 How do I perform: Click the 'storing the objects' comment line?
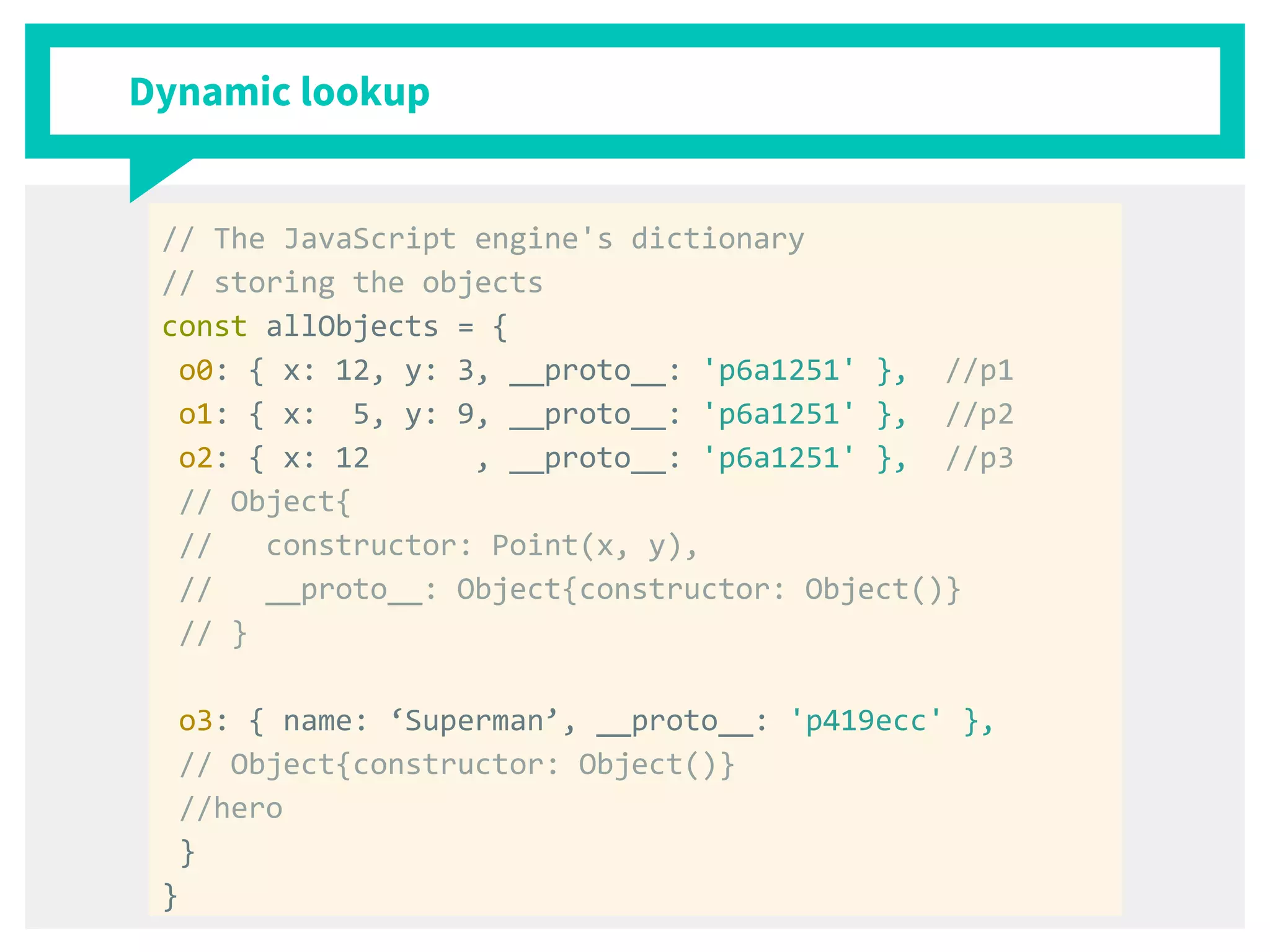point(352,283)
